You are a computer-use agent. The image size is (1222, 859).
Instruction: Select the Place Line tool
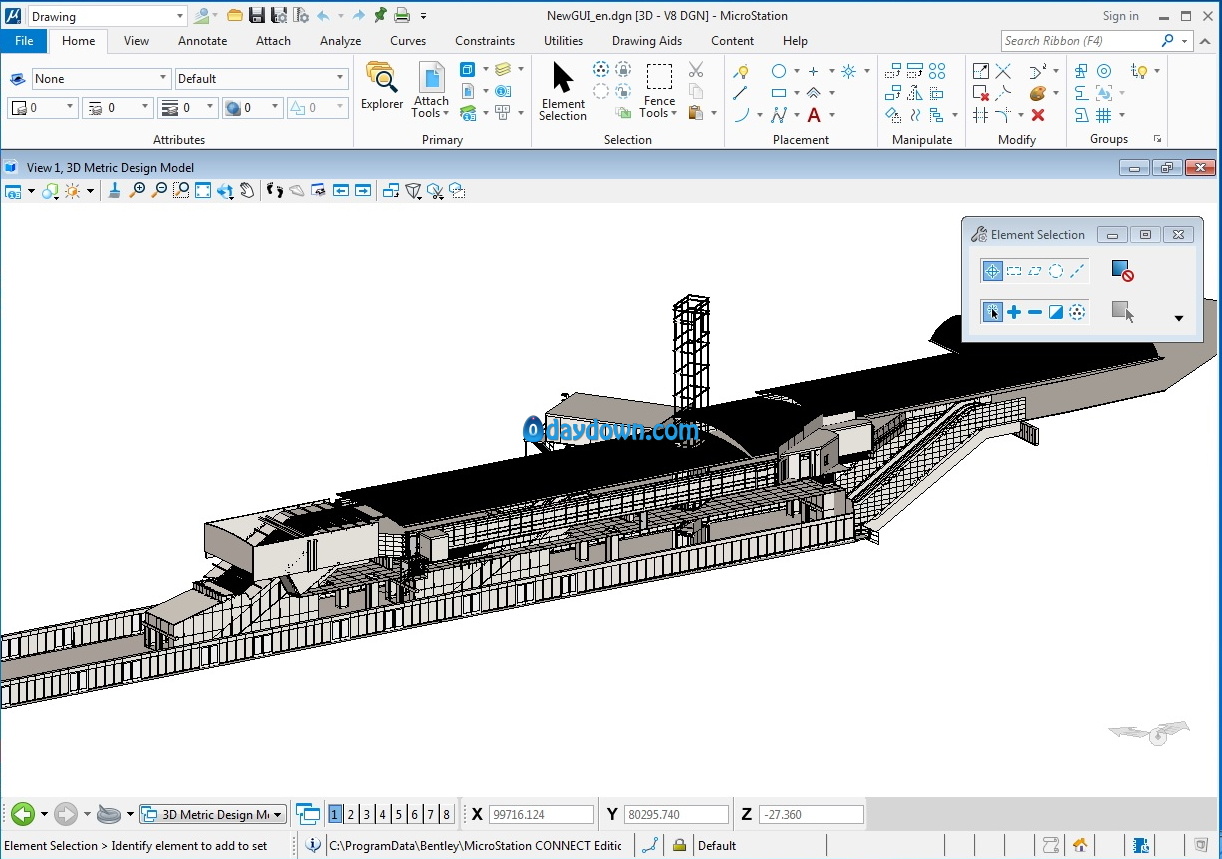(741, 93)
